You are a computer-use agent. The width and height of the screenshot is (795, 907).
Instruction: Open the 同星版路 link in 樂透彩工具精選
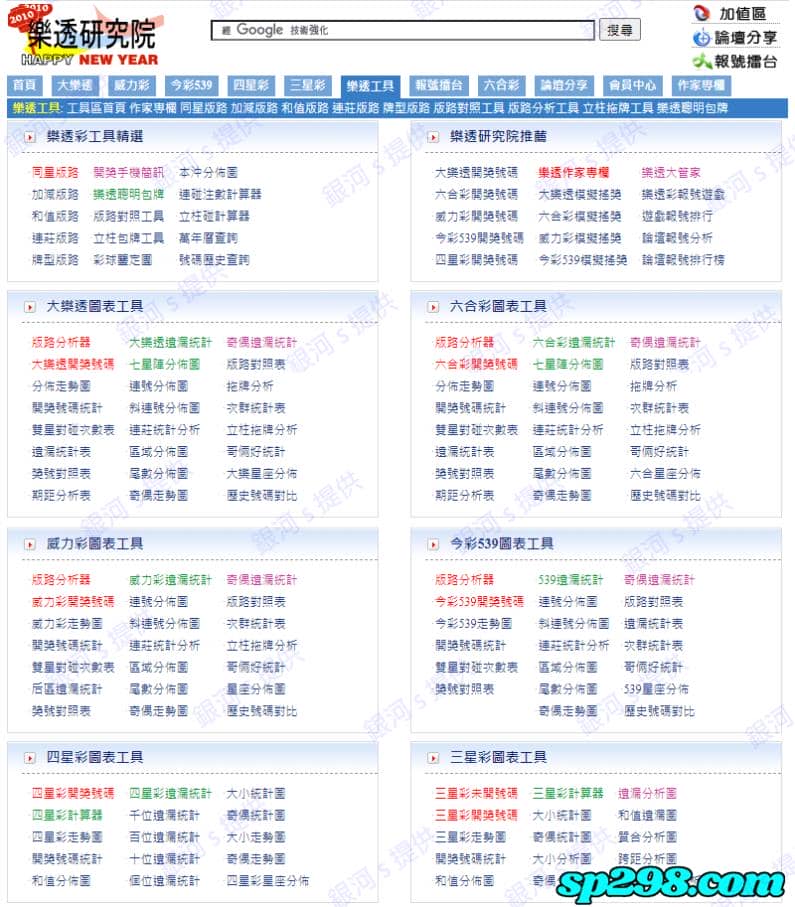[55, 172]
